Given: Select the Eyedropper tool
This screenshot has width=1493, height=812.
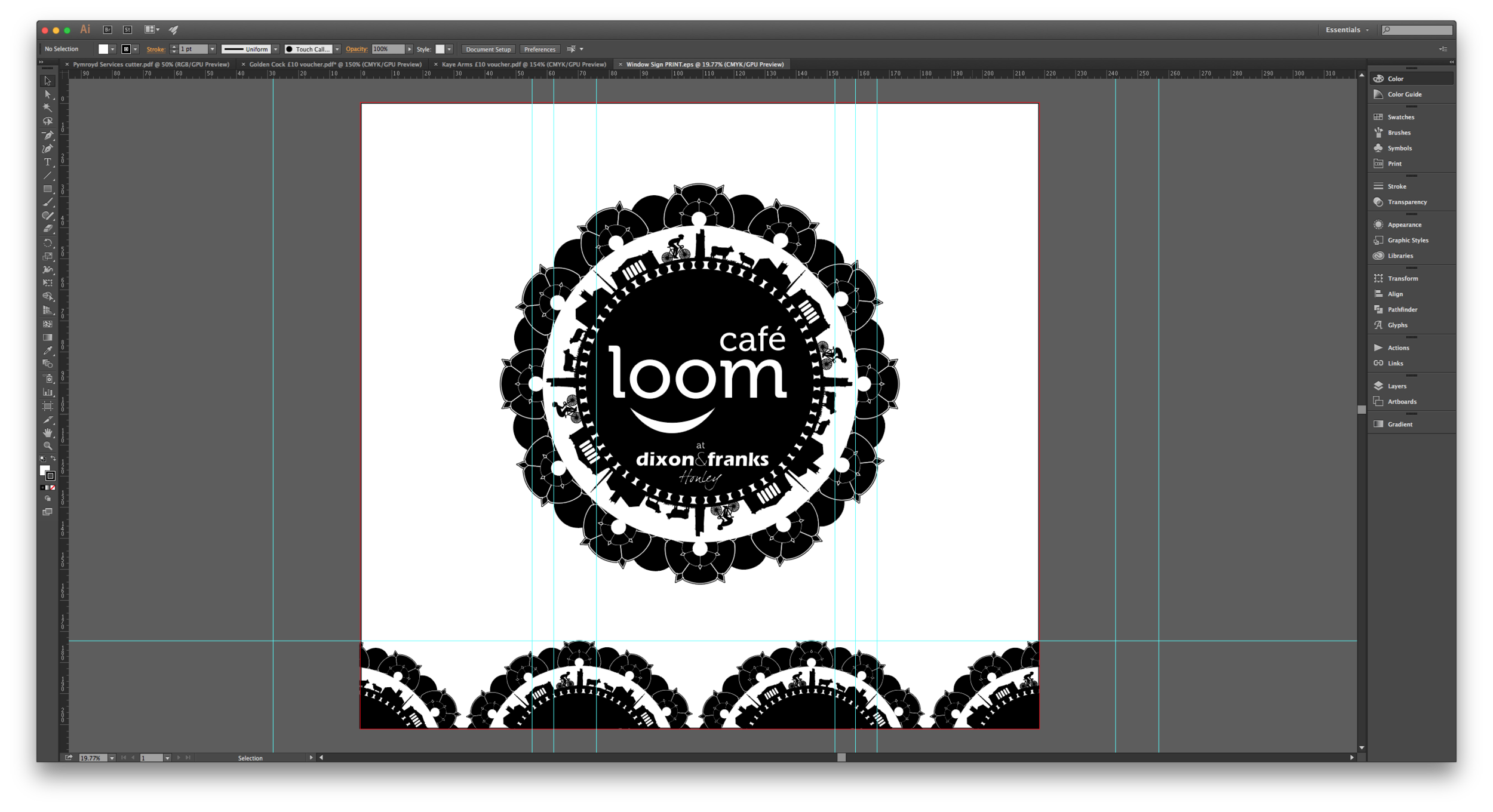Looking at the screenshot, I should coord(48,350).
